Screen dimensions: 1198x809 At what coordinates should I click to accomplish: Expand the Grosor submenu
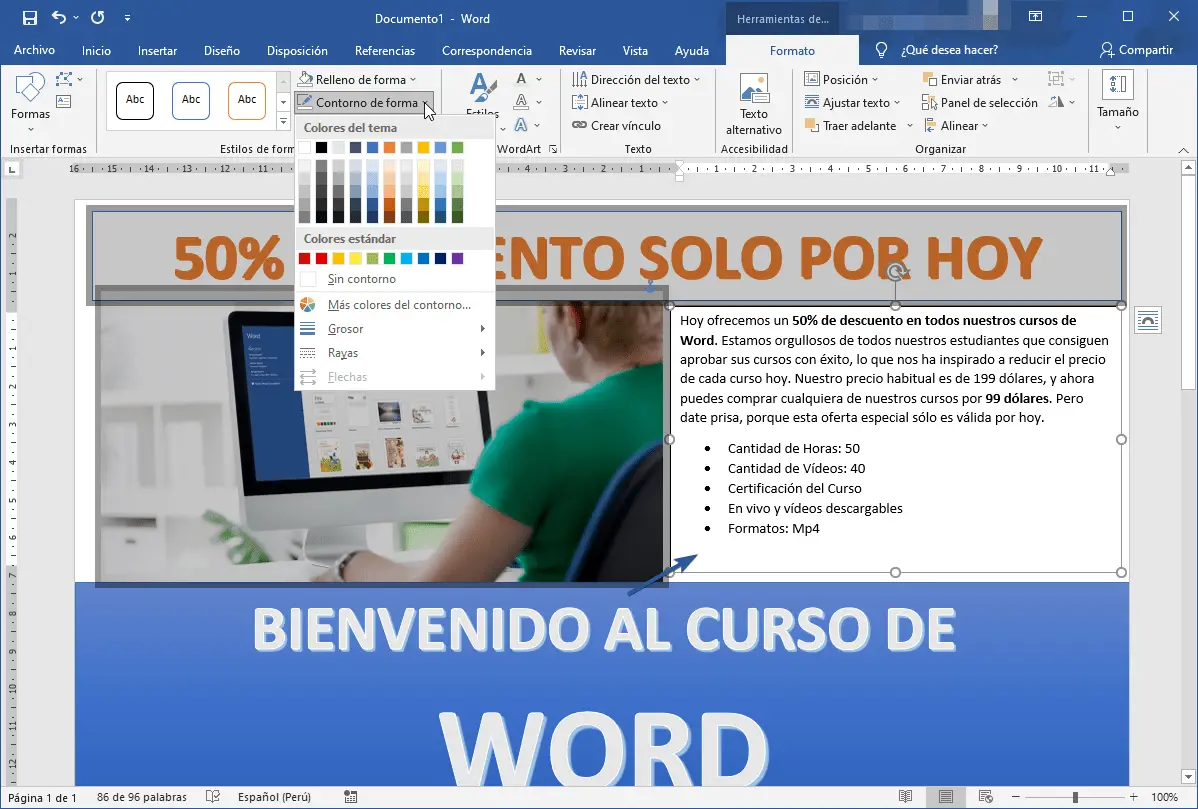(x=345, y=328)
